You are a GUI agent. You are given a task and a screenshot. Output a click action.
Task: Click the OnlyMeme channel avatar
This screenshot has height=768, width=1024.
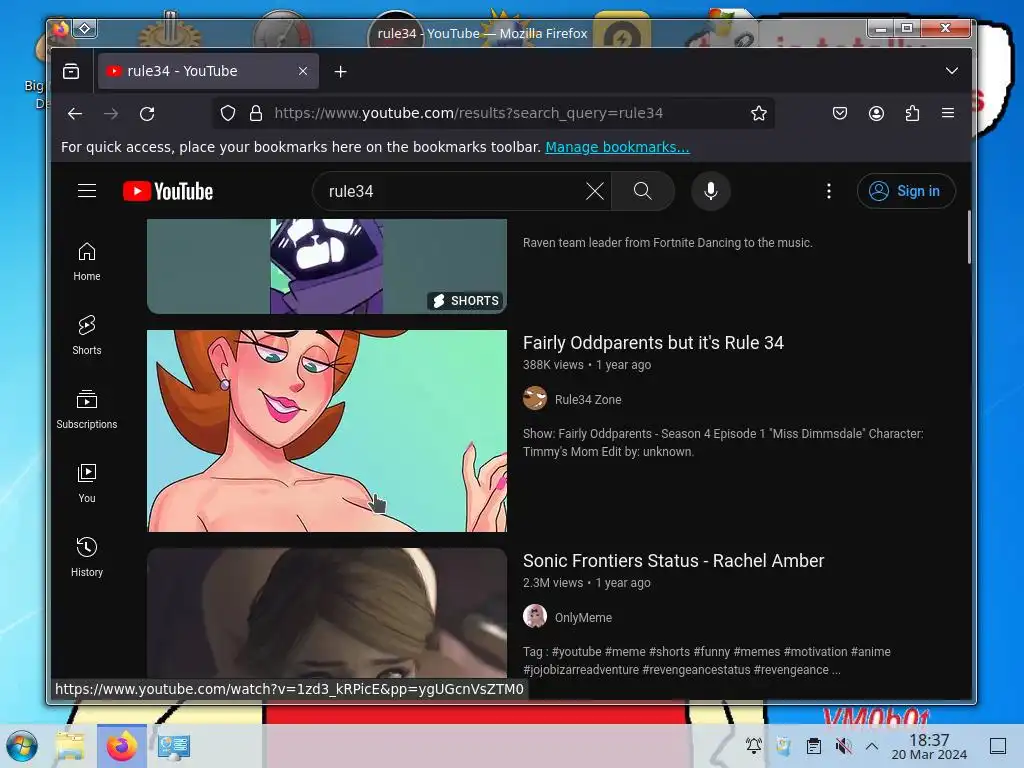pos(535,616)
